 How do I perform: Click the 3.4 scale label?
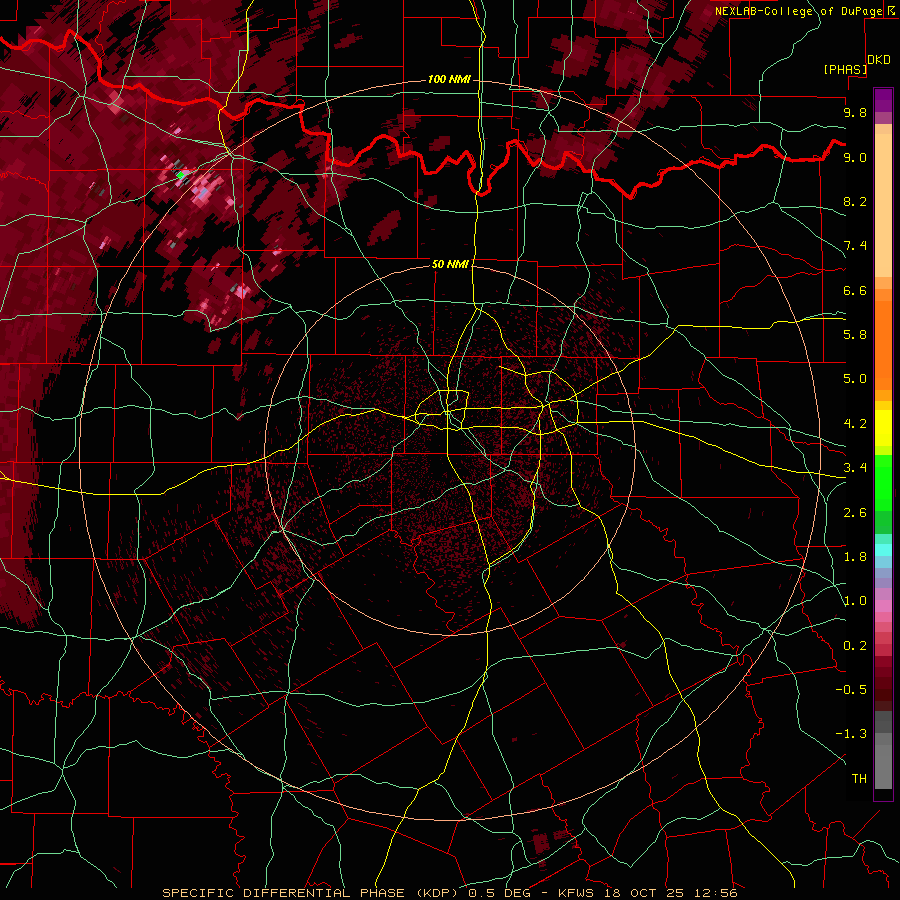(x=855, y=468)
